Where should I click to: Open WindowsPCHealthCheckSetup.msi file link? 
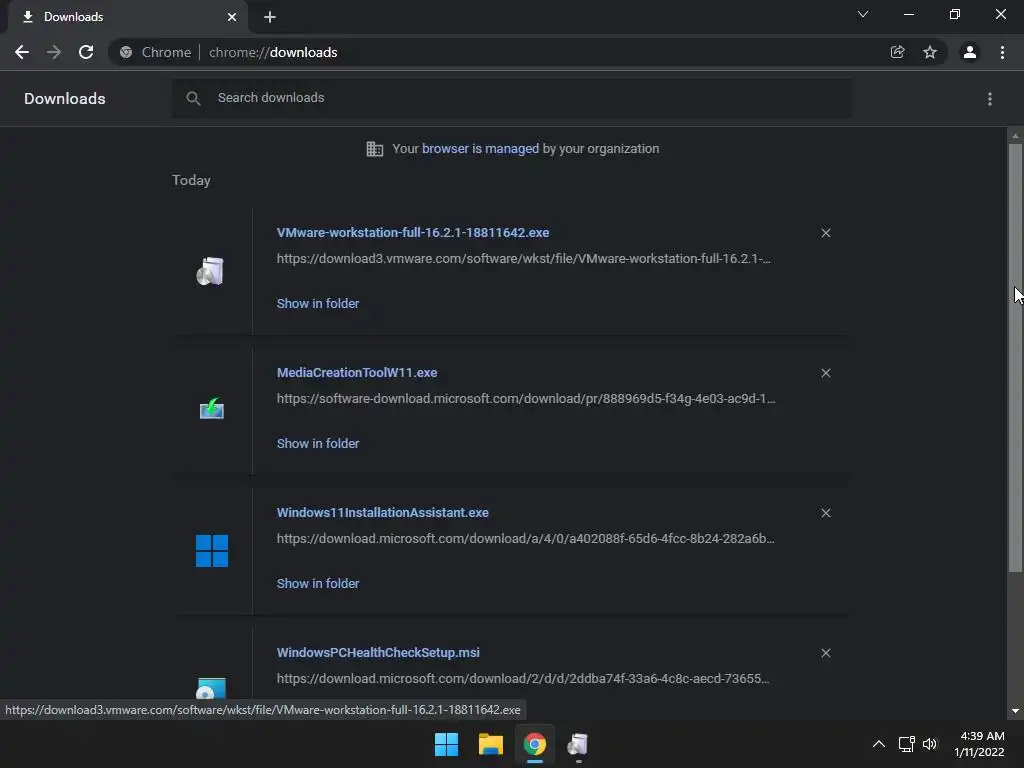pos(378,652)
